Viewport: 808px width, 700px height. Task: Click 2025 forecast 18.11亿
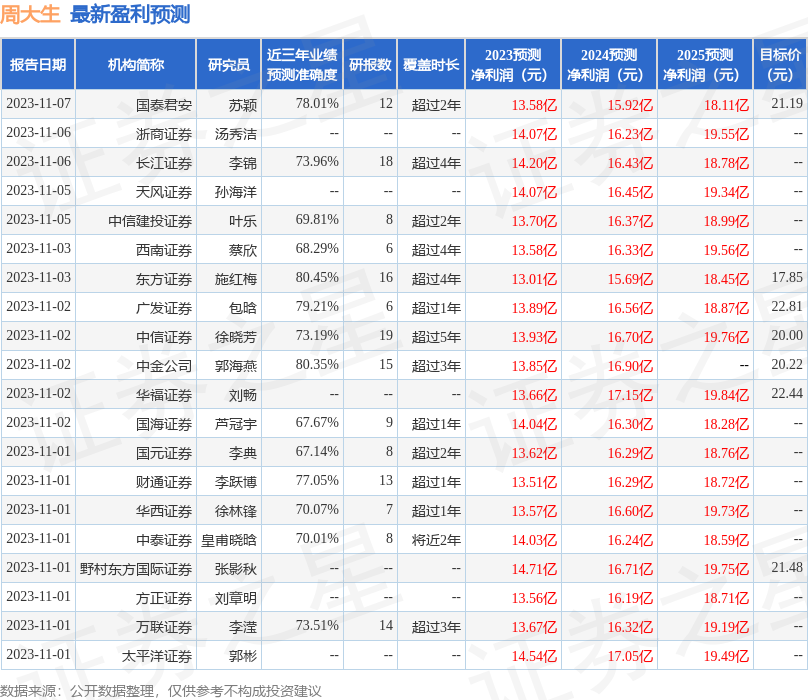pos(727,105)
